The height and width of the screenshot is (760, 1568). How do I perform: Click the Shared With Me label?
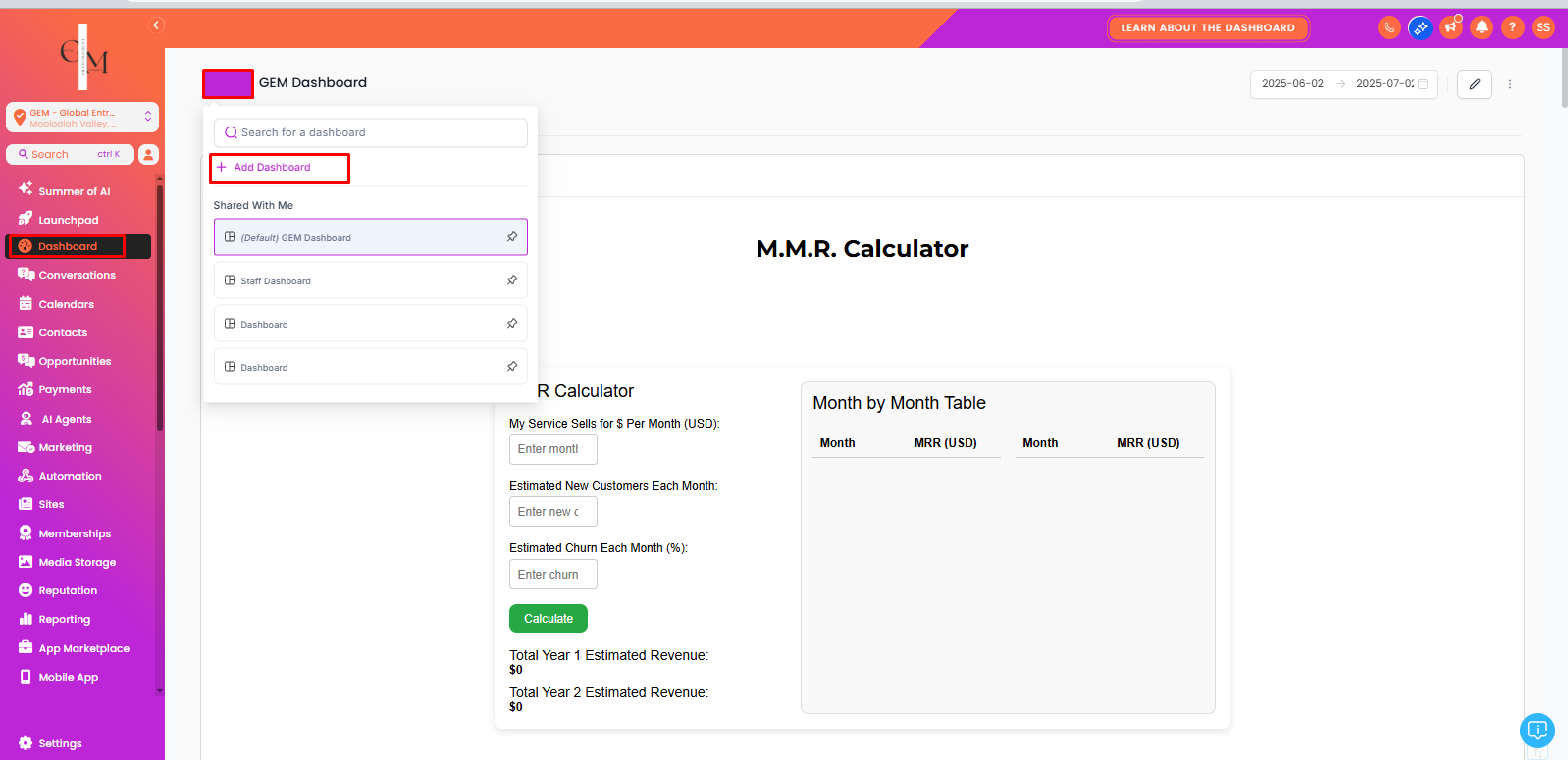253,205
